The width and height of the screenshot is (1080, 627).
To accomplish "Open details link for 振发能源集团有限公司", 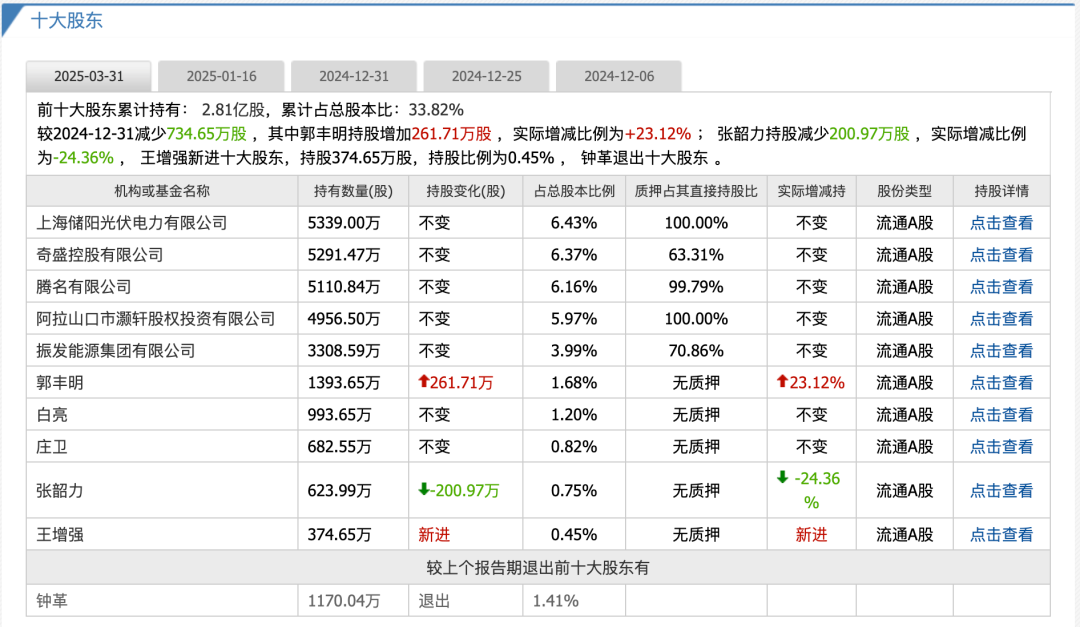I will click(x=1001, y=351).
